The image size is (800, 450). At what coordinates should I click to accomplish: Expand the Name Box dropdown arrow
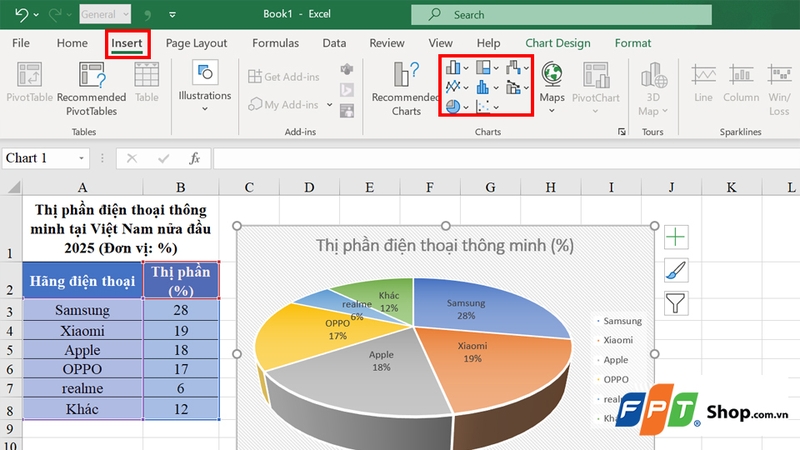[81, 159]
